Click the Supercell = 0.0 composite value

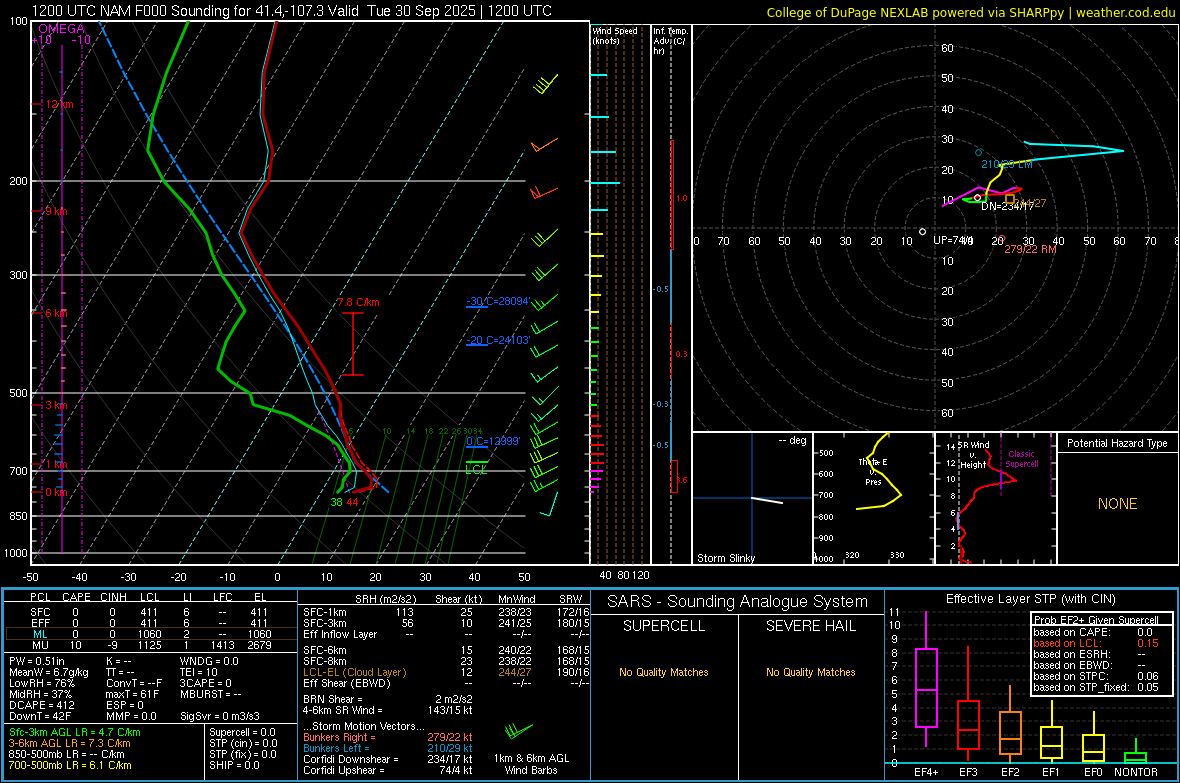(242, 733)
